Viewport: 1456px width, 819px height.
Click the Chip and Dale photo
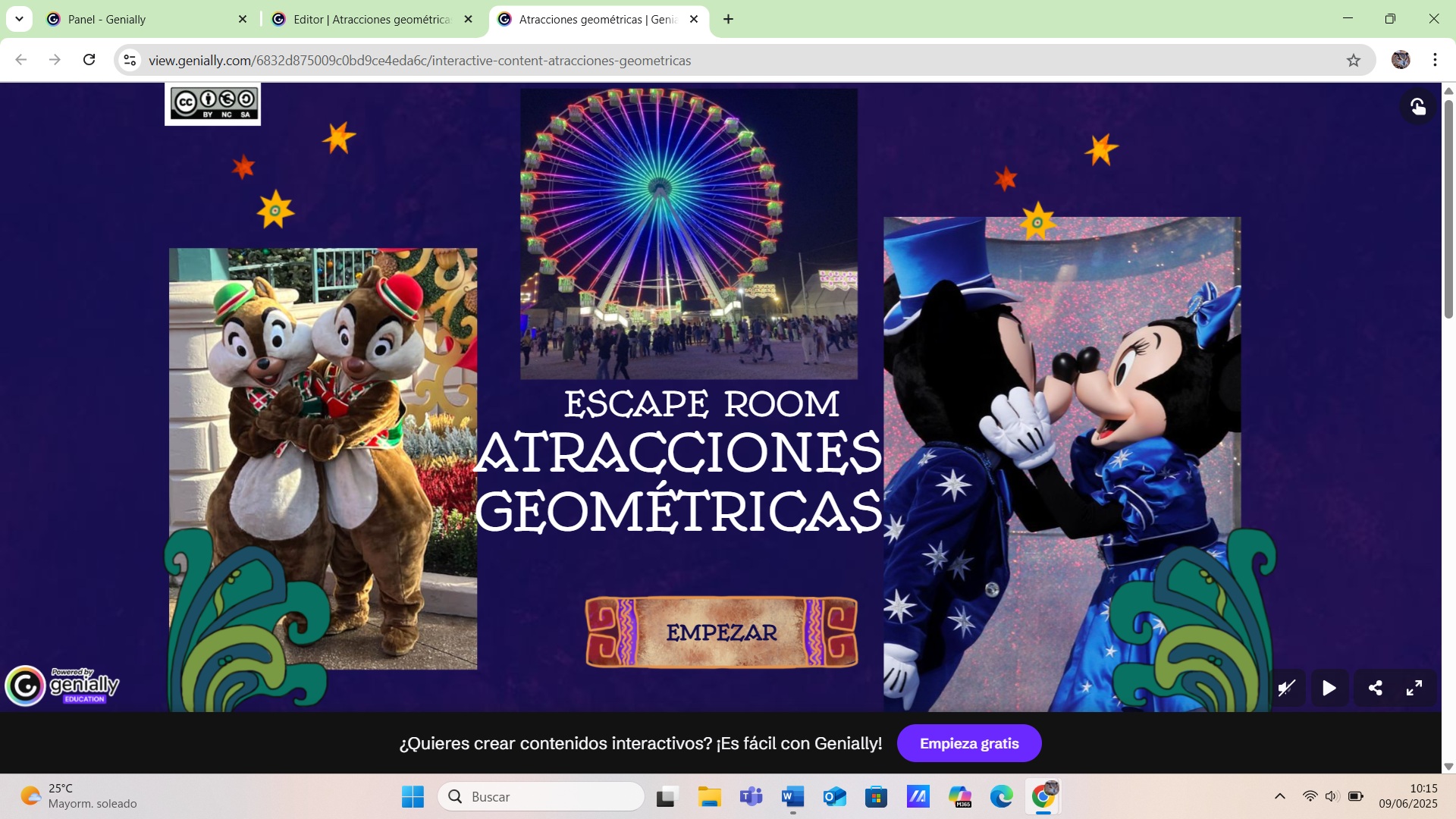323,459
